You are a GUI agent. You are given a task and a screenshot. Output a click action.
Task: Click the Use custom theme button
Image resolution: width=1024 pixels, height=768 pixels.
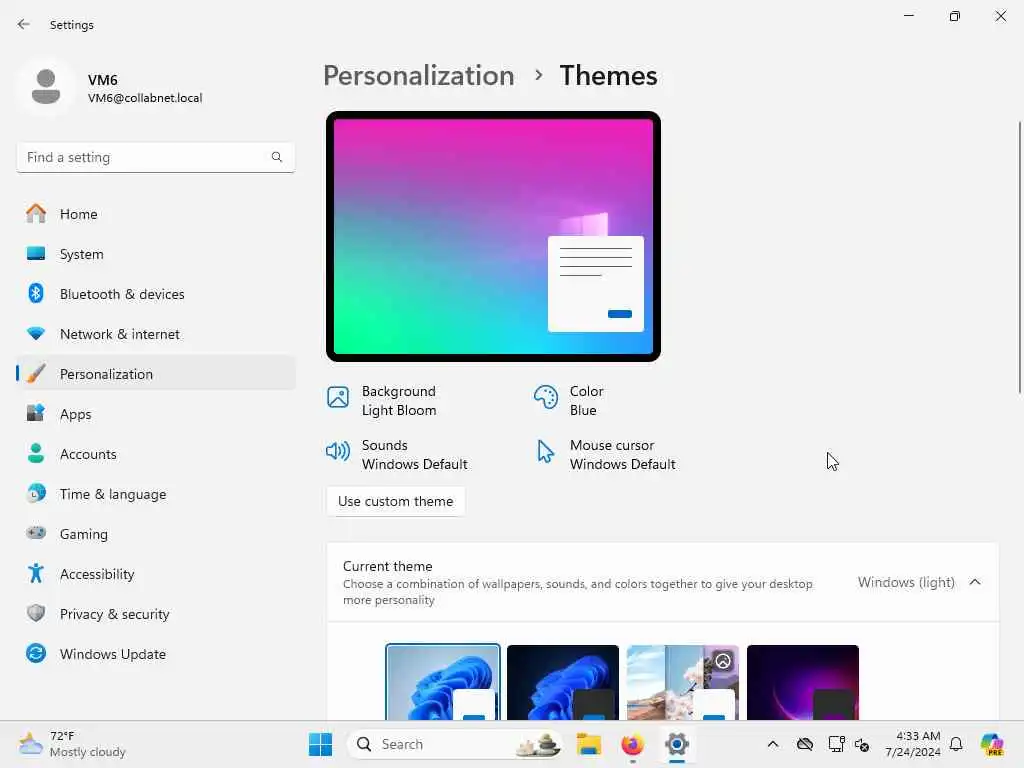pos(395,501)
